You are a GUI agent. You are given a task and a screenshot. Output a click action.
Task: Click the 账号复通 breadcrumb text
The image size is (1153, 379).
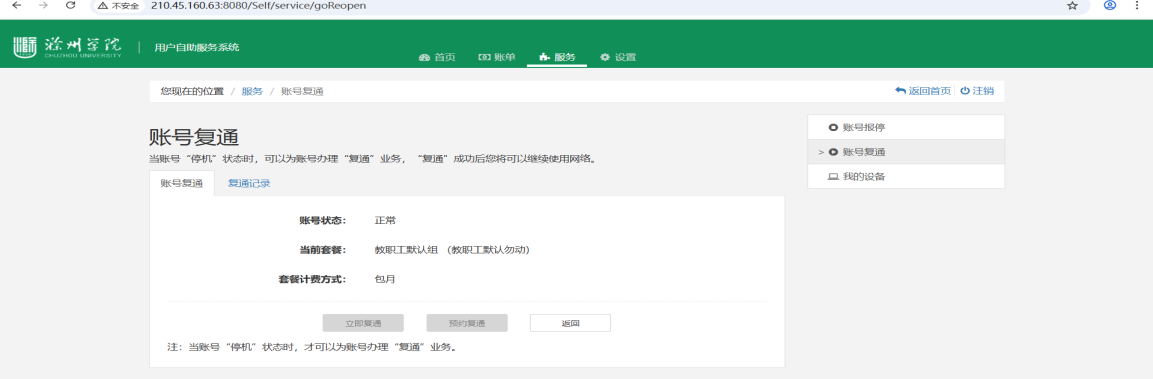point(302,91)
